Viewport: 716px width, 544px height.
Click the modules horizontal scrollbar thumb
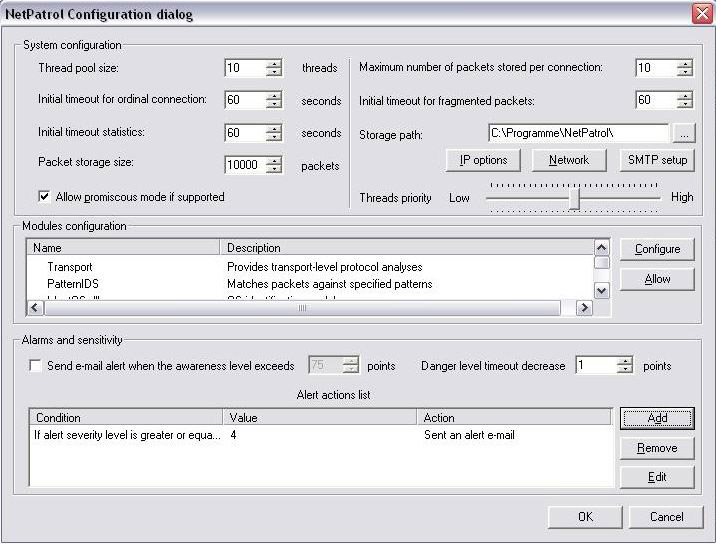pyautogui.click(x=302, y=308)
